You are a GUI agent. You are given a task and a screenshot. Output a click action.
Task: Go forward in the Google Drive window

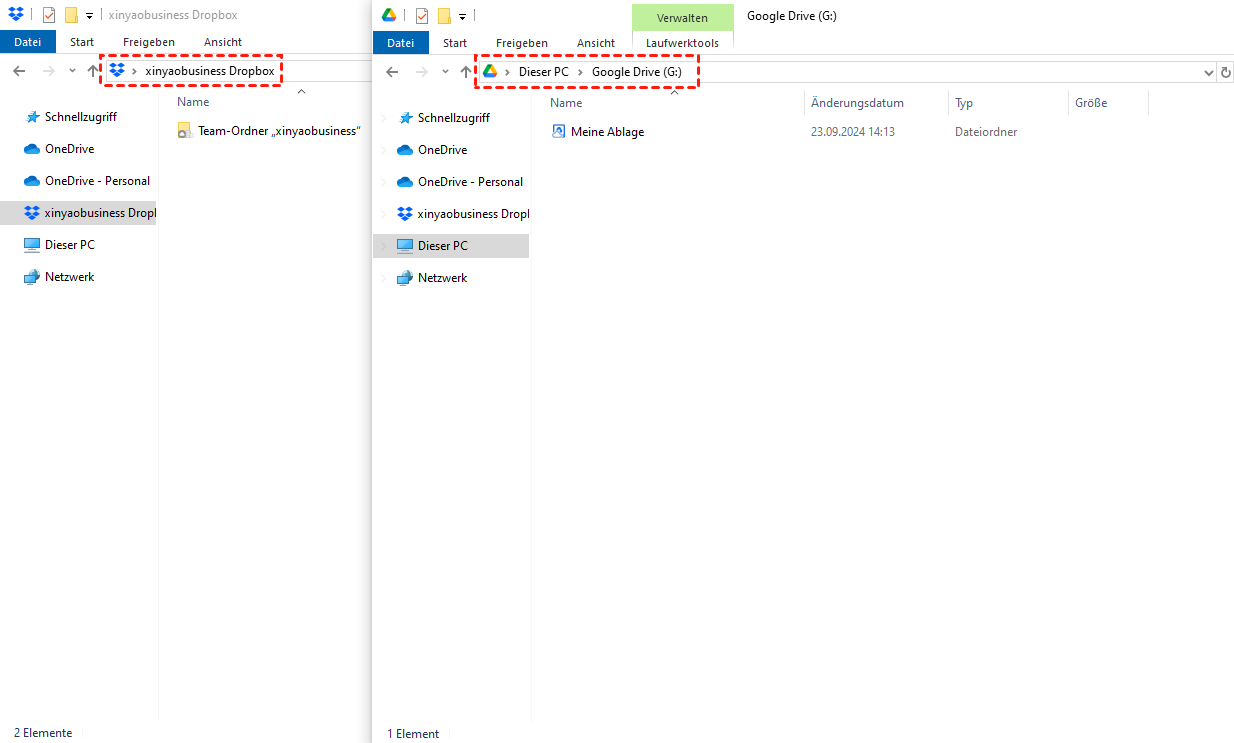(x=421, y=72)
